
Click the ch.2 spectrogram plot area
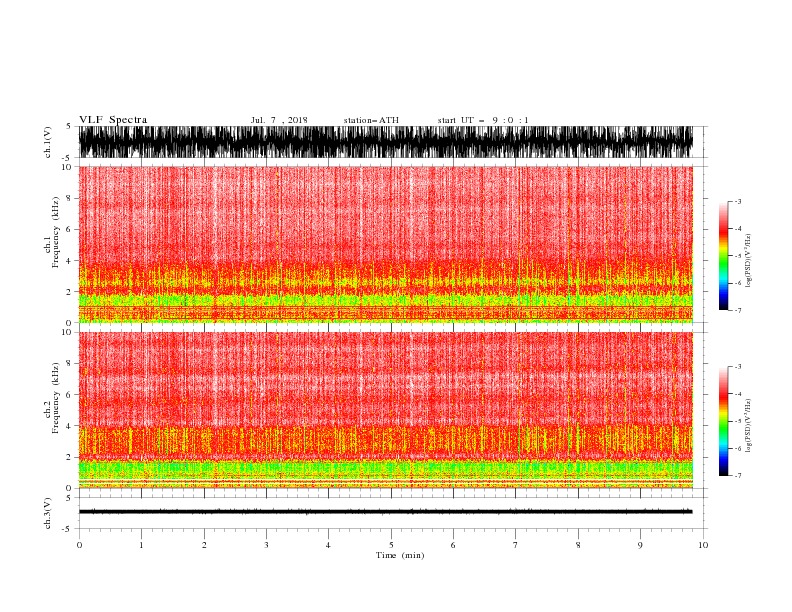click(x=386, y=410)
